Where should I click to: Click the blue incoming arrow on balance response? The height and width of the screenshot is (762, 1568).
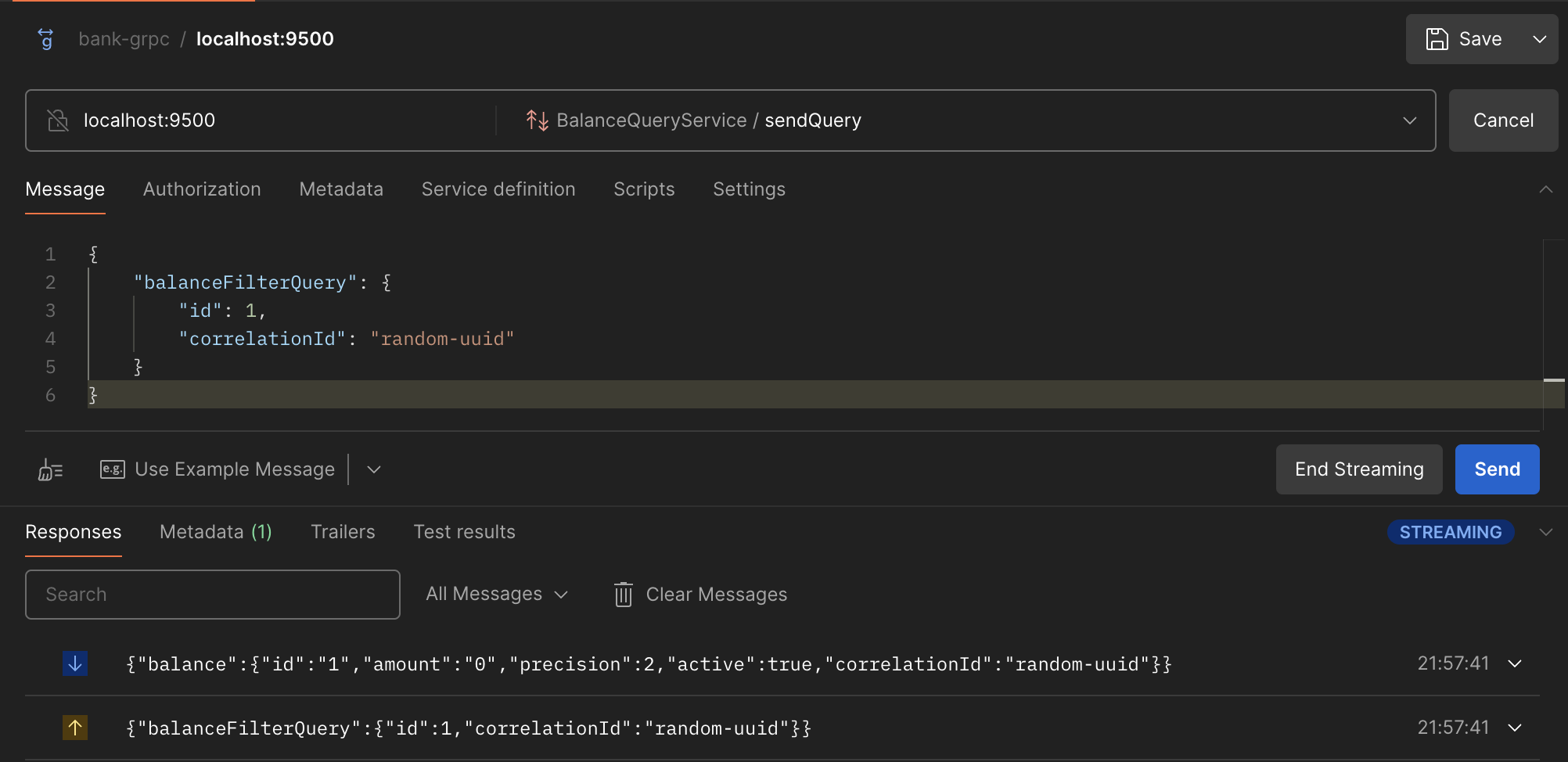[x=75, y=663]
